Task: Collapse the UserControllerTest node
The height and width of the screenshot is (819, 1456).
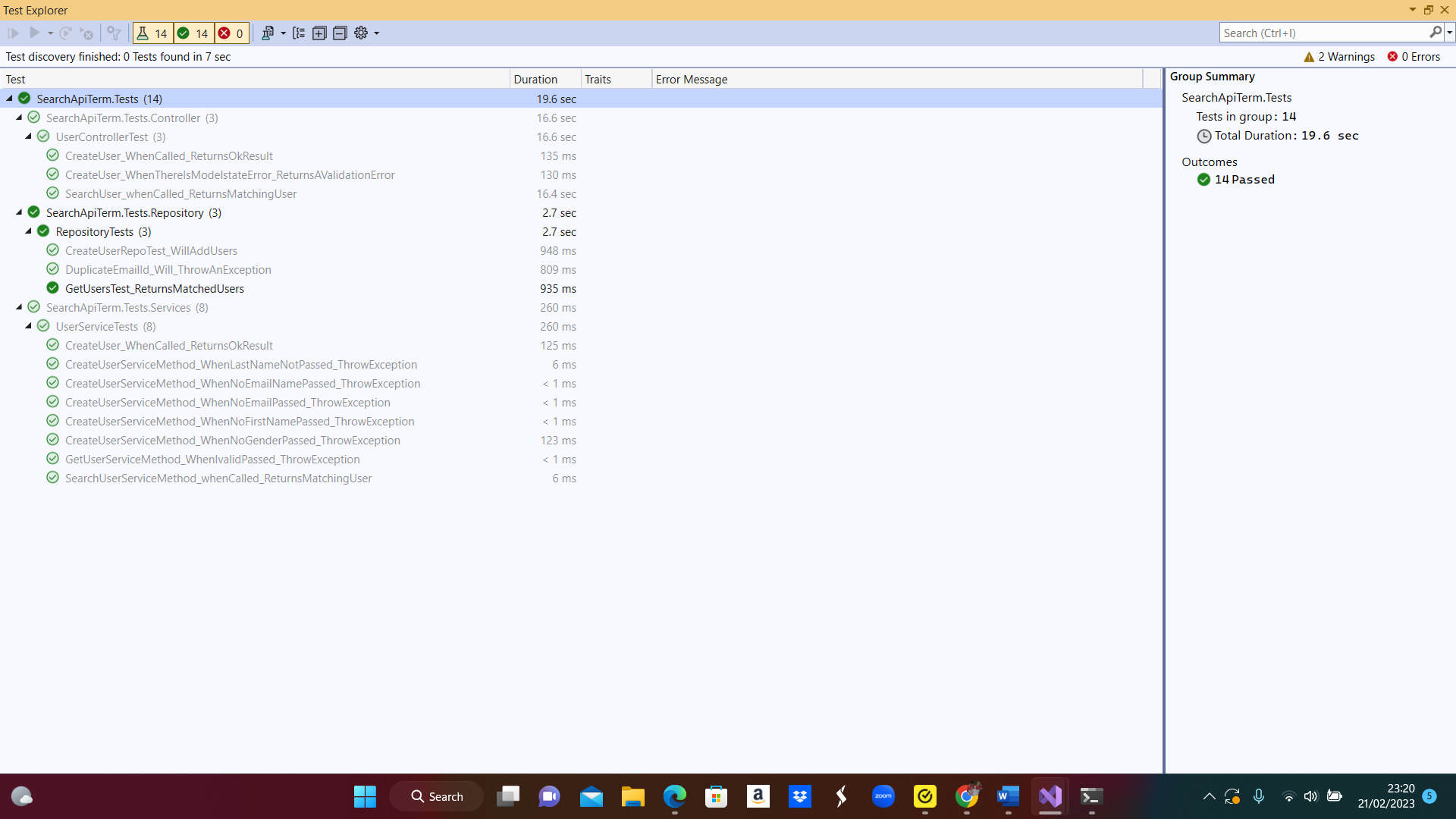Action: (x=29, y=136)
